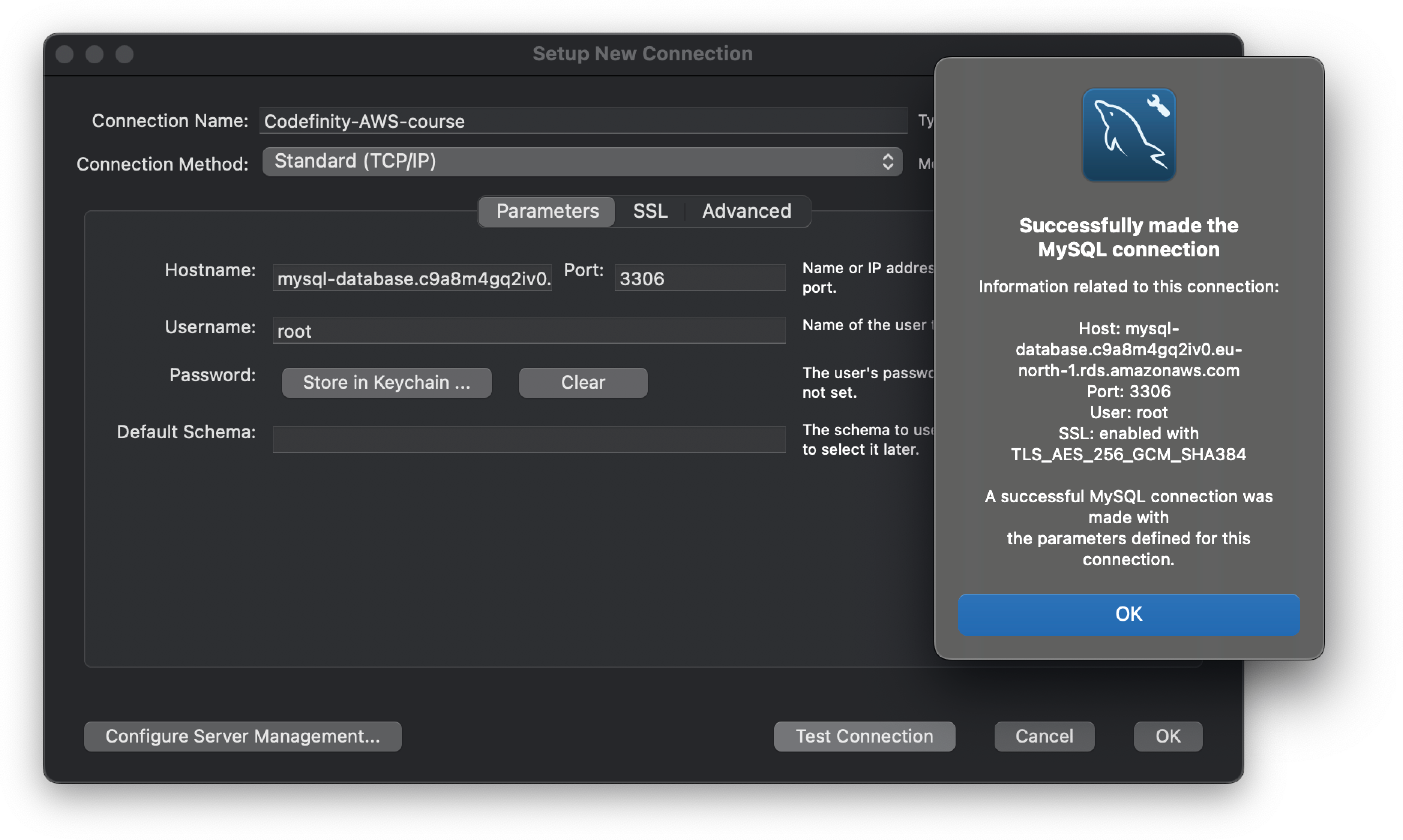Click the 'Successfully made the MySQL connection' heading
Viewport: 1403px width, 840px height.
point(1128,237)
